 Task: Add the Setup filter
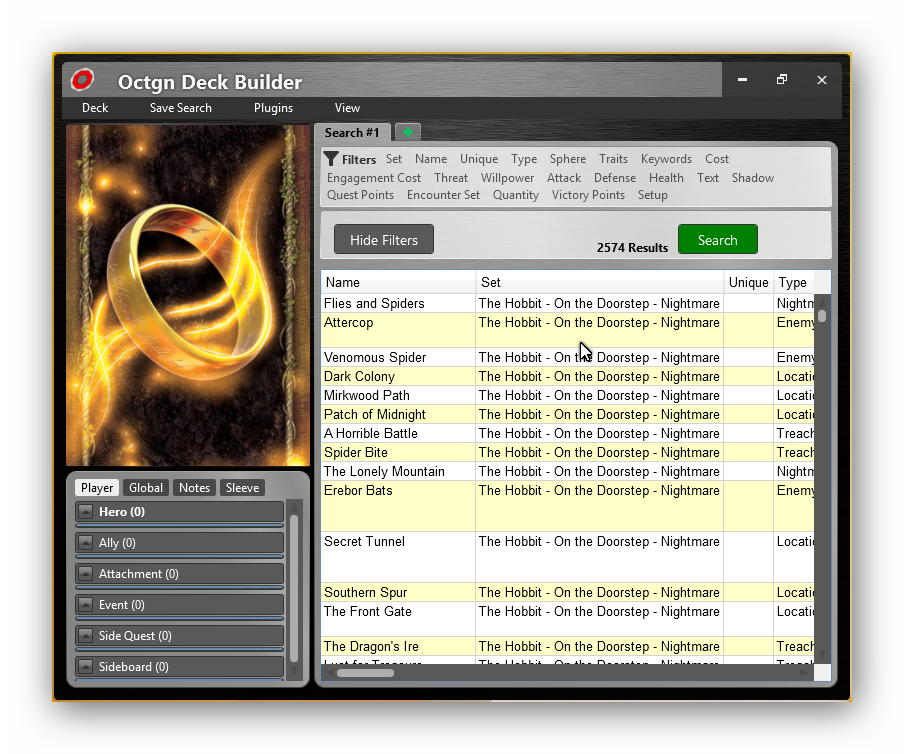[x=653, y=195]
